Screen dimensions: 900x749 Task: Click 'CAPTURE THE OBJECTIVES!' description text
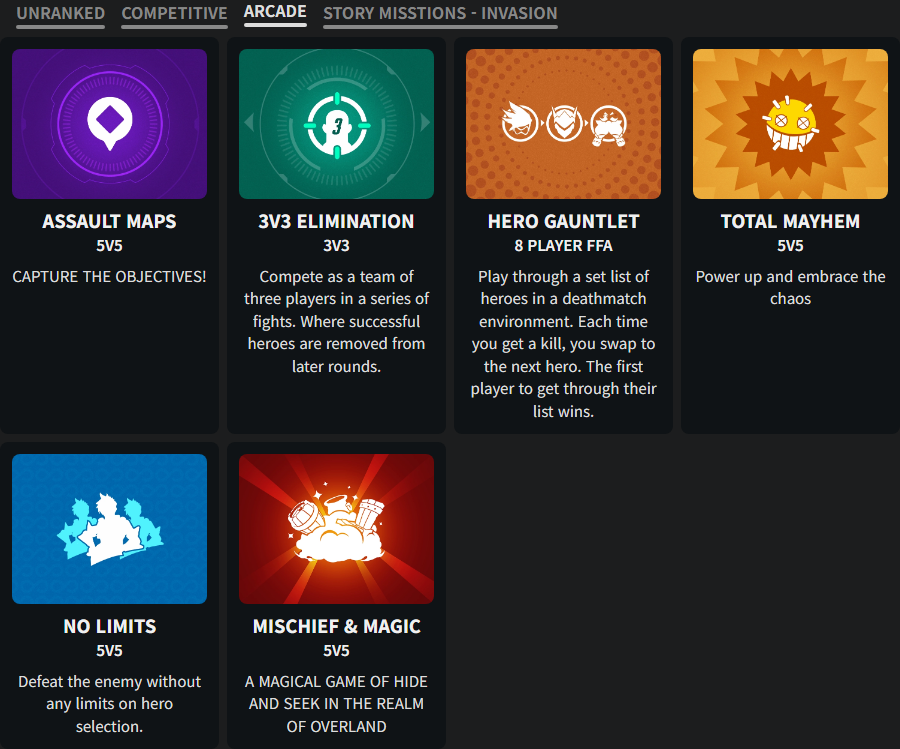click(110, 277)
